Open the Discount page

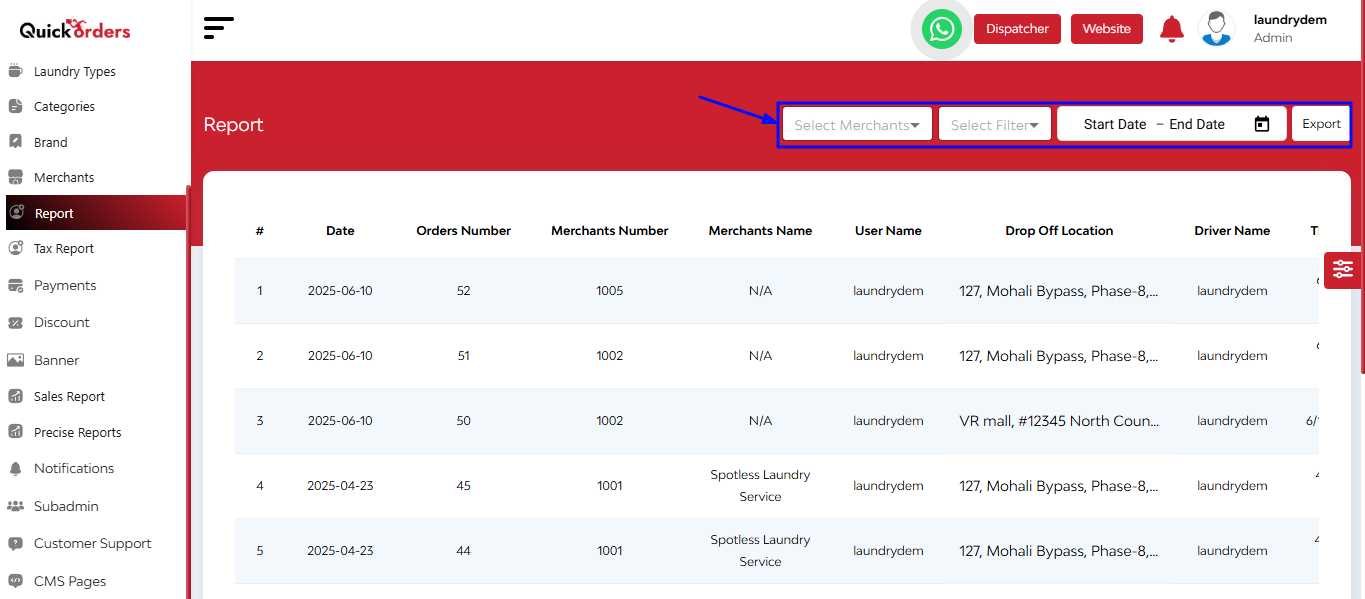(x=62, y=322)
